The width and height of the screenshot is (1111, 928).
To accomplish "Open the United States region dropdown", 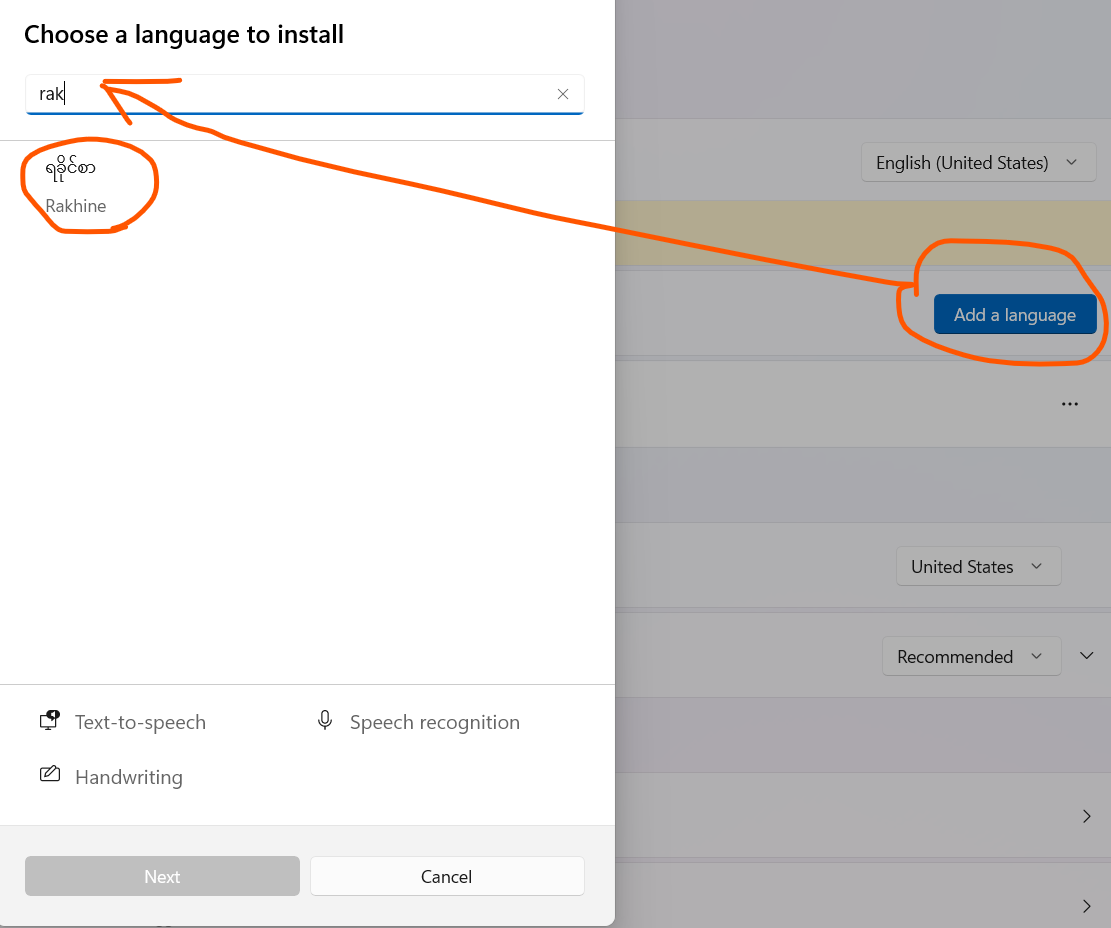I will [977, 566].
